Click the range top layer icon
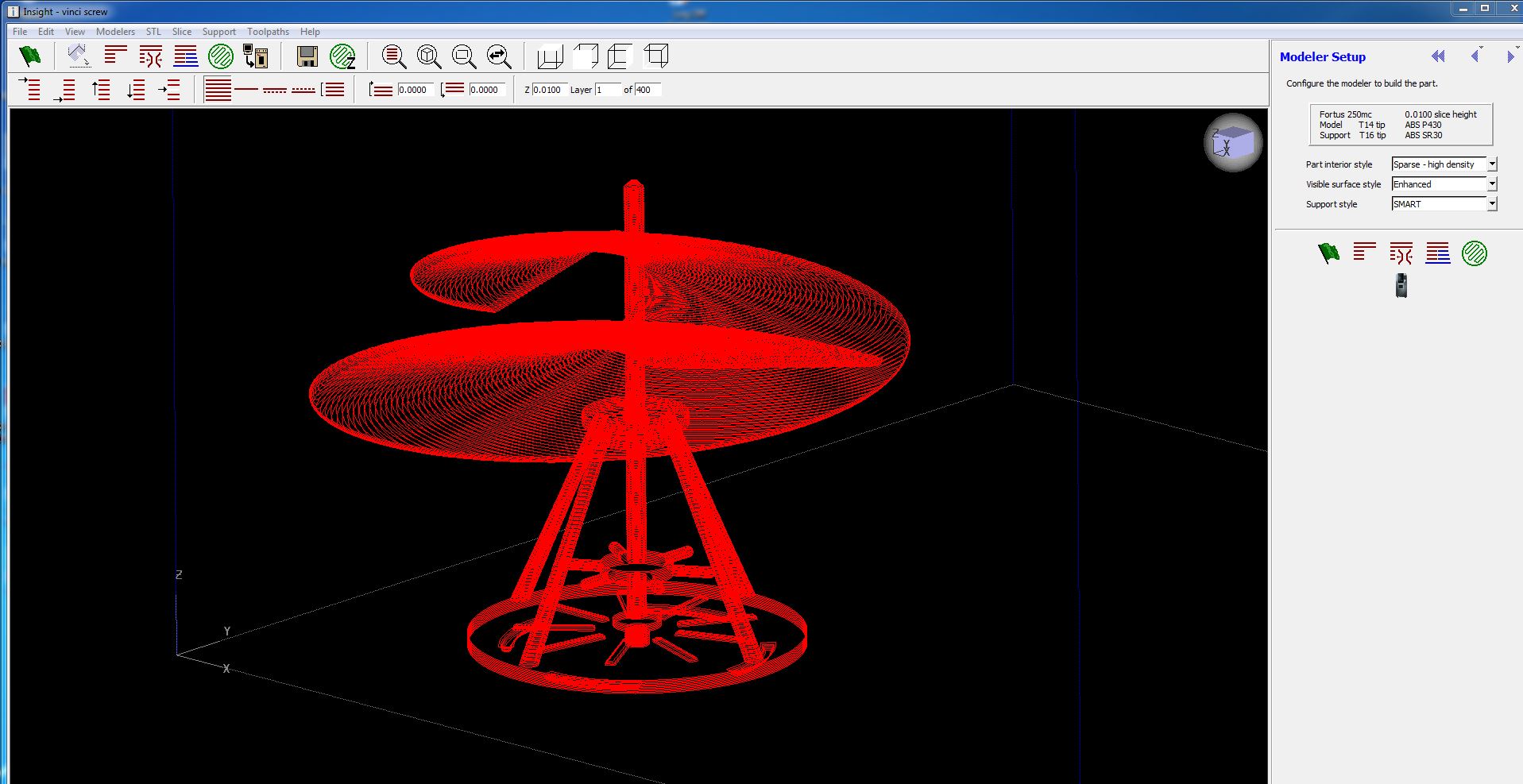1523x784 pixels. click(381, 89)
